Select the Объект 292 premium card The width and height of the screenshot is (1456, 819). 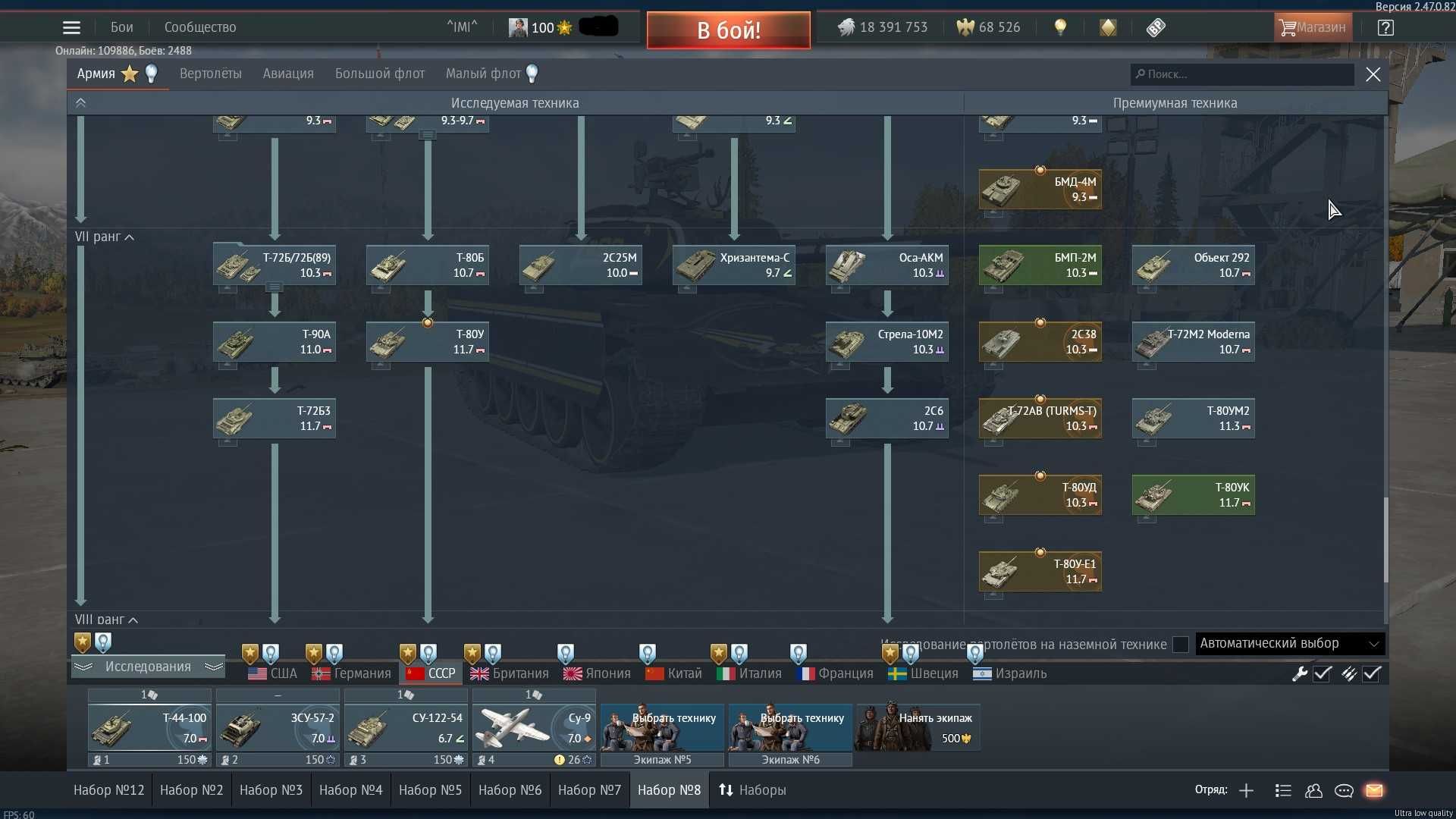1194,265
